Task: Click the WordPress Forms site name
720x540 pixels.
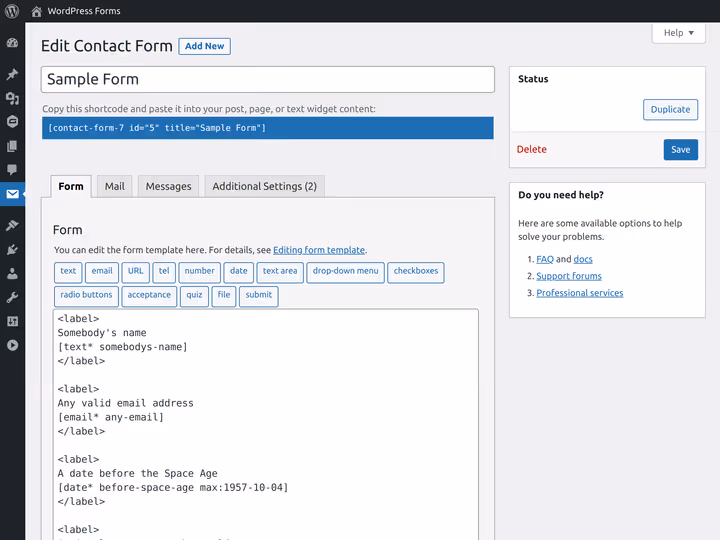Action: (x=84, y=11)
